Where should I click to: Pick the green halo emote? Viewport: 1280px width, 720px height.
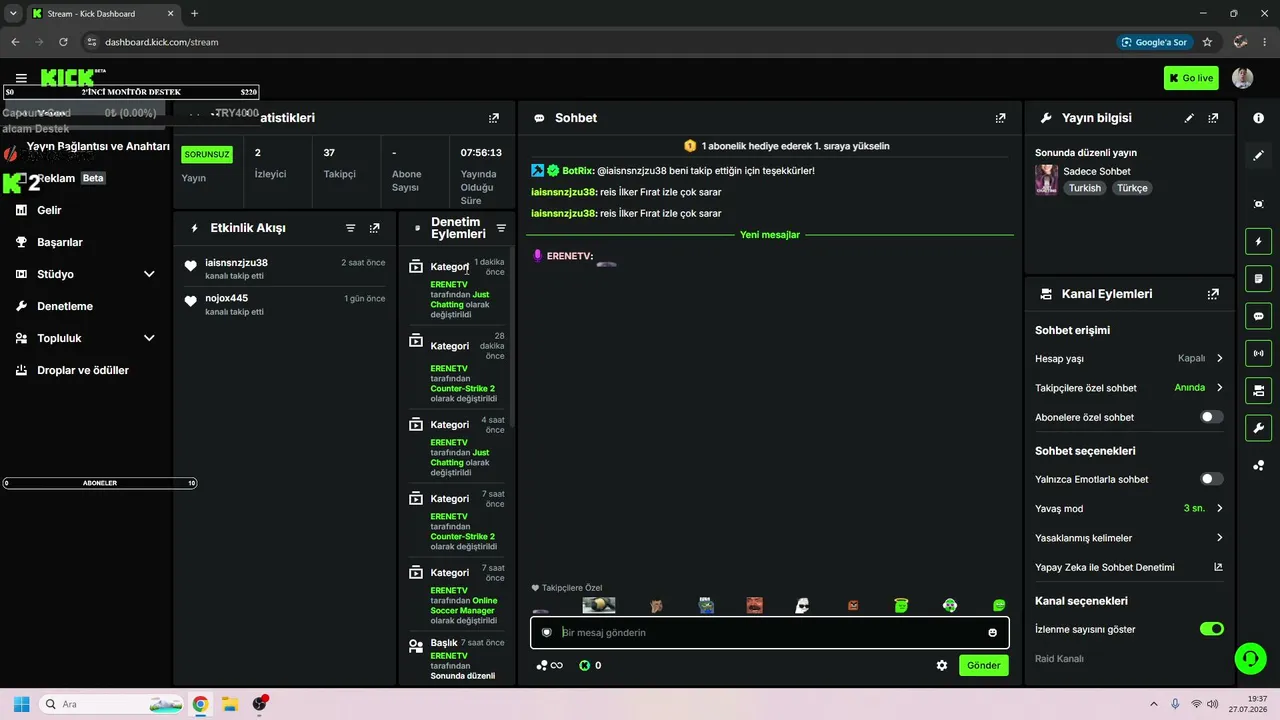pos(901,605)
